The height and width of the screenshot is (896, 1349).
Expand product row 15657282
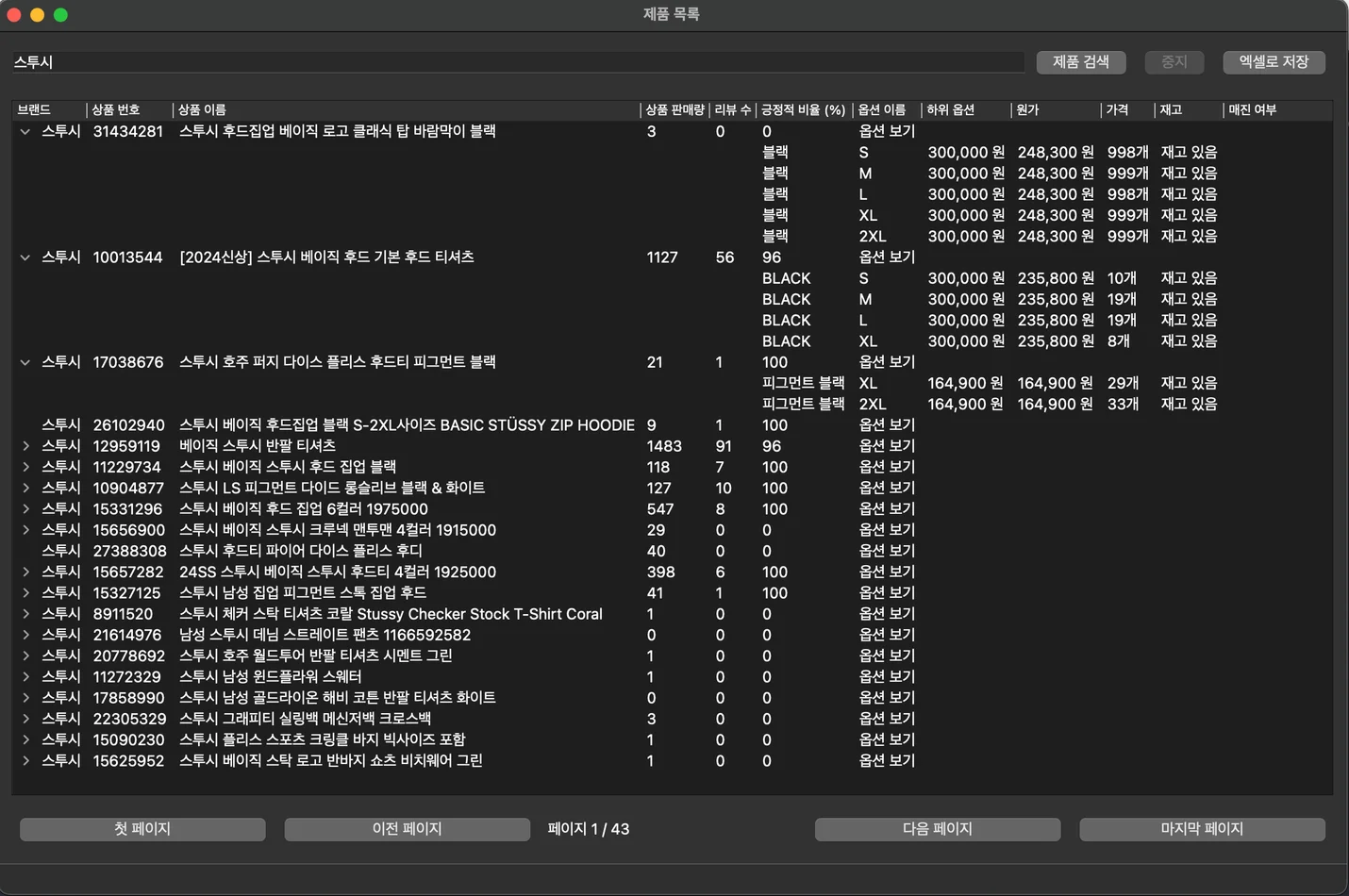coord(25,572)
